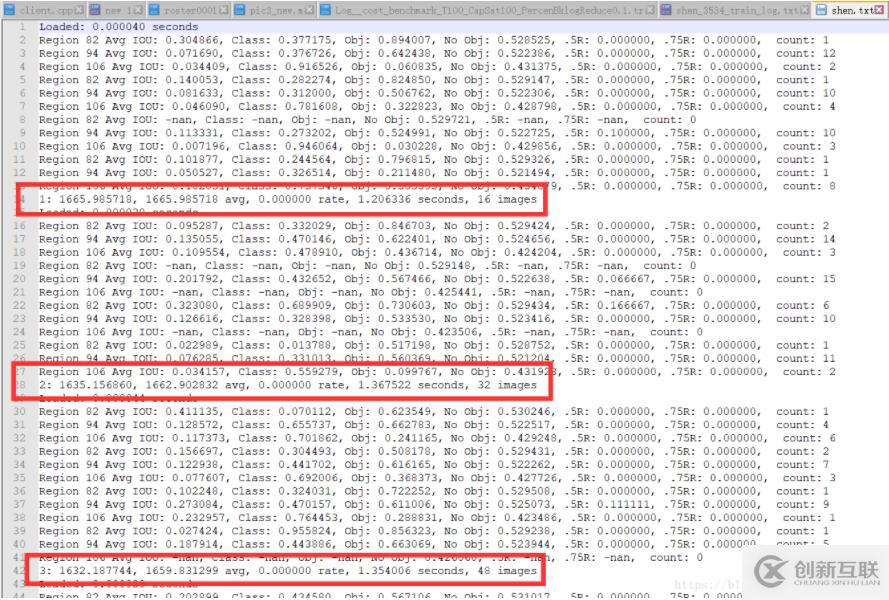
Task: Place cursor in the '16 images' summary line
Action: [x=287, y=199]
